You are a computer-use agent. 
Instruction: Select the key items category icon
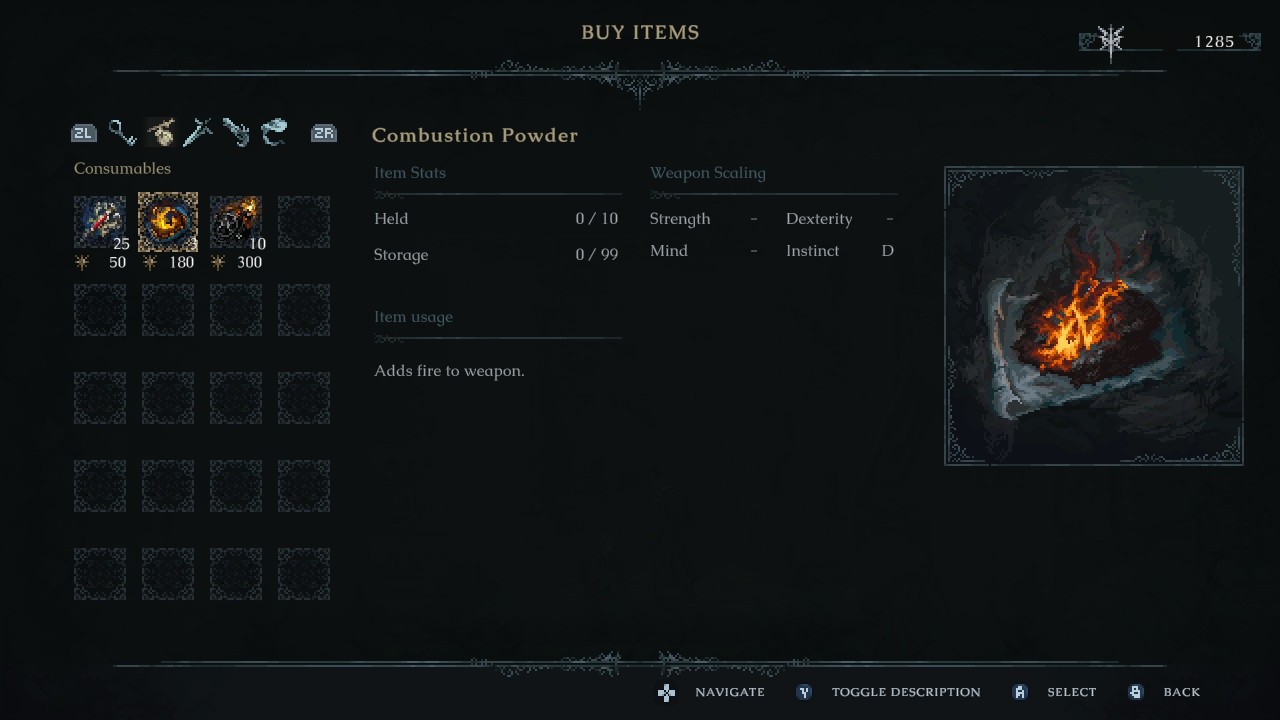(x=122, y=132)
